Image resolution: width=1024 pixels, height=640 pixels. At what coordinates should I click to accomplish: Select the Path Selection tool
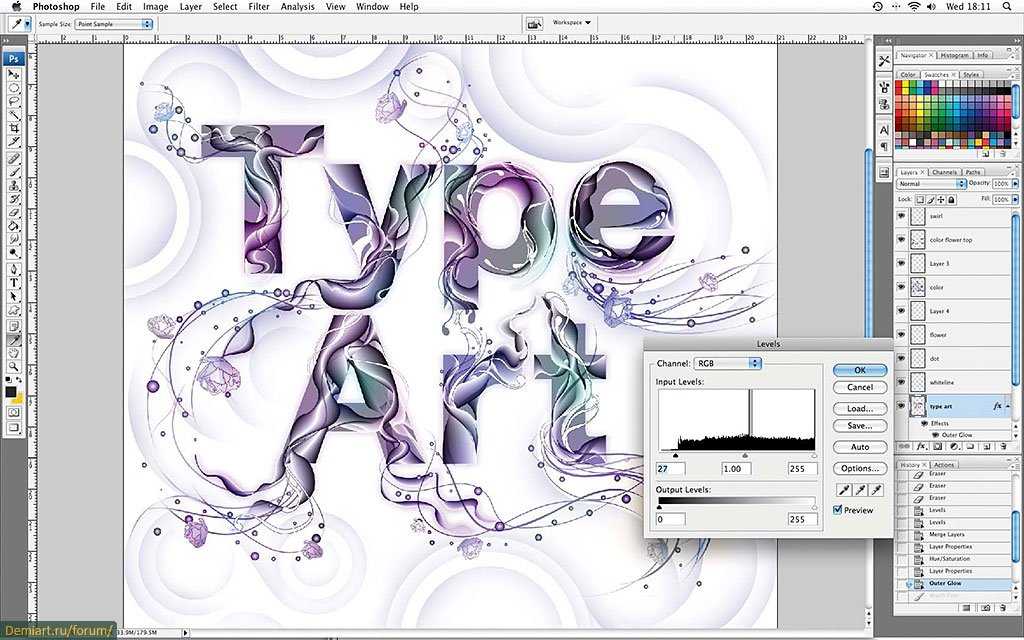pyautogui.click(x=14, y=296)
